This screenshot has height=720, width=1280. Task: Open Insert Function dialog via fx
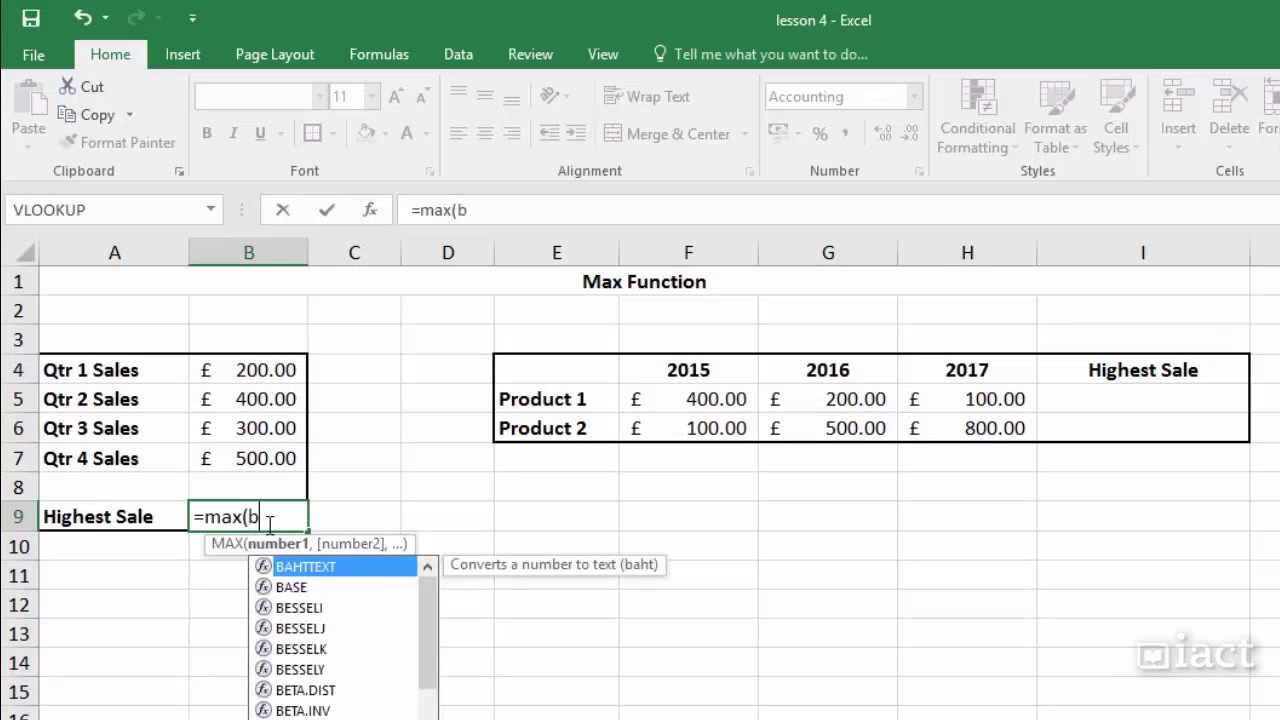tap(370, 210)
